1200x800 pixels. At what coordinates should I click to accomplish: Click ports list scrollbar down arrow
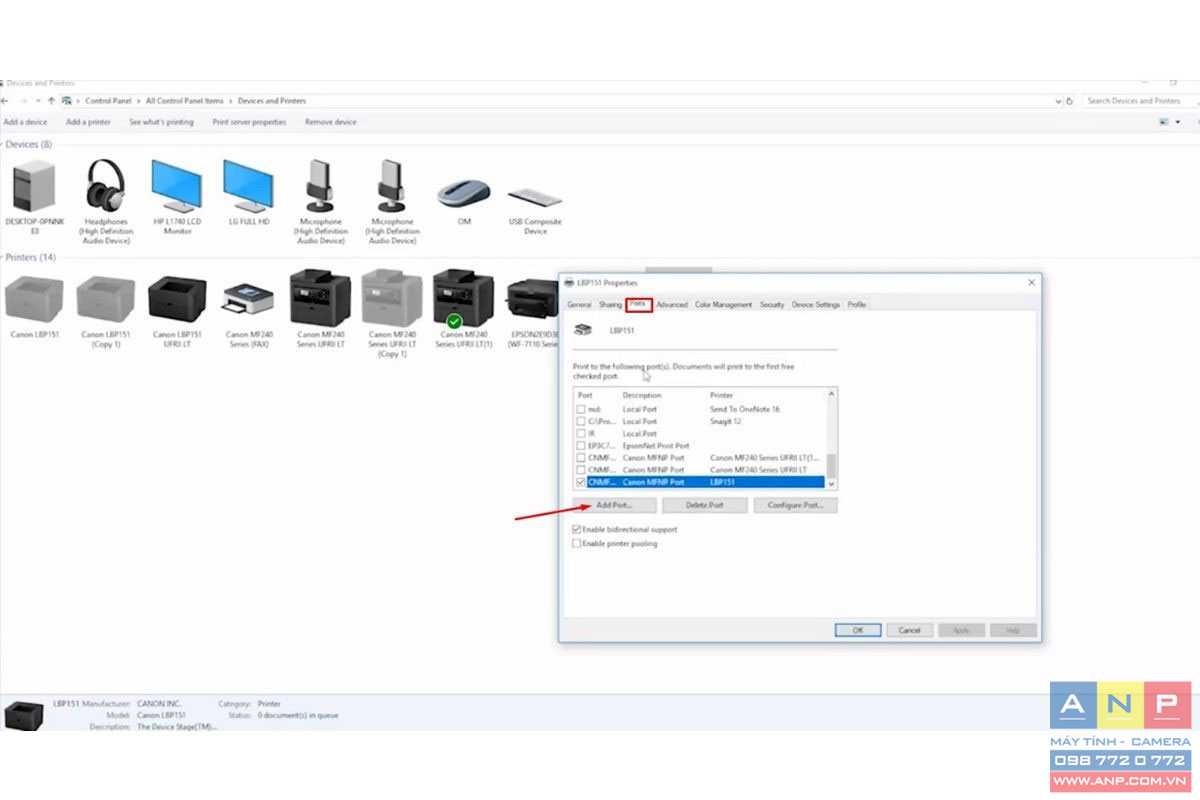[832, 483]
